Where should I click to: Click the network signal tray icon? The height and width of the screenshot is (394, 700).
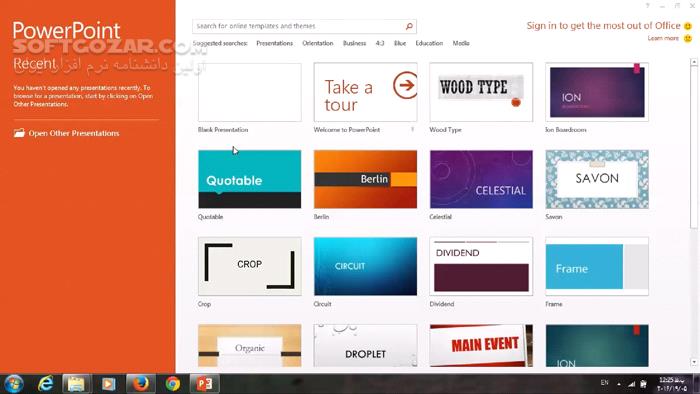pyautogui.click(x=631, y=383)
